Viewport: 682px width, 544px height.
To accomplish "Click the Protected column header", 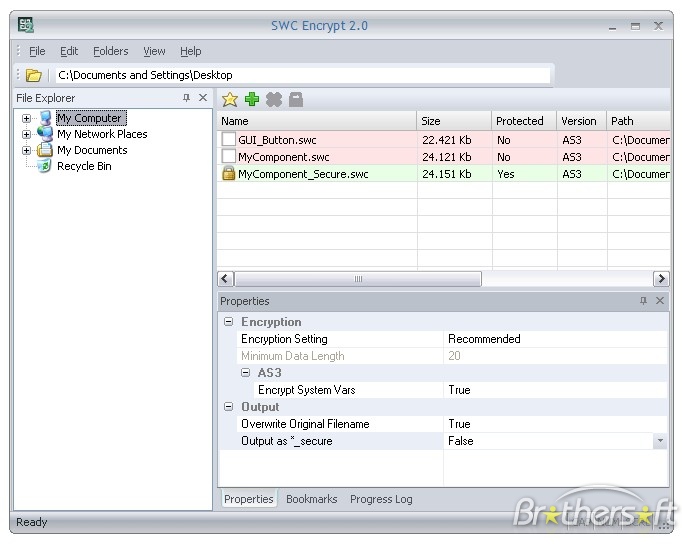I will [519, 121].
